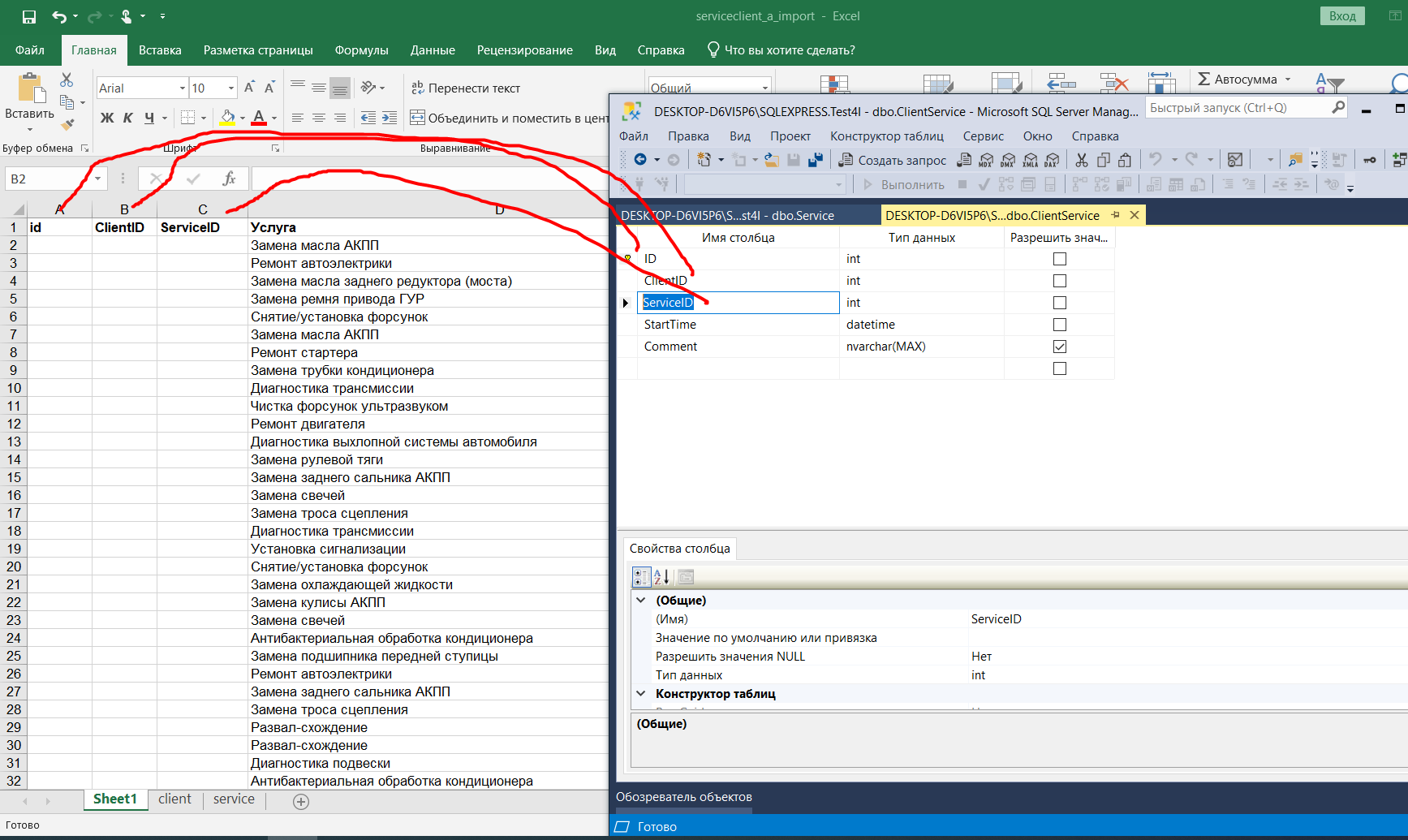Toggle Bold (Ж) formatting

106,118
